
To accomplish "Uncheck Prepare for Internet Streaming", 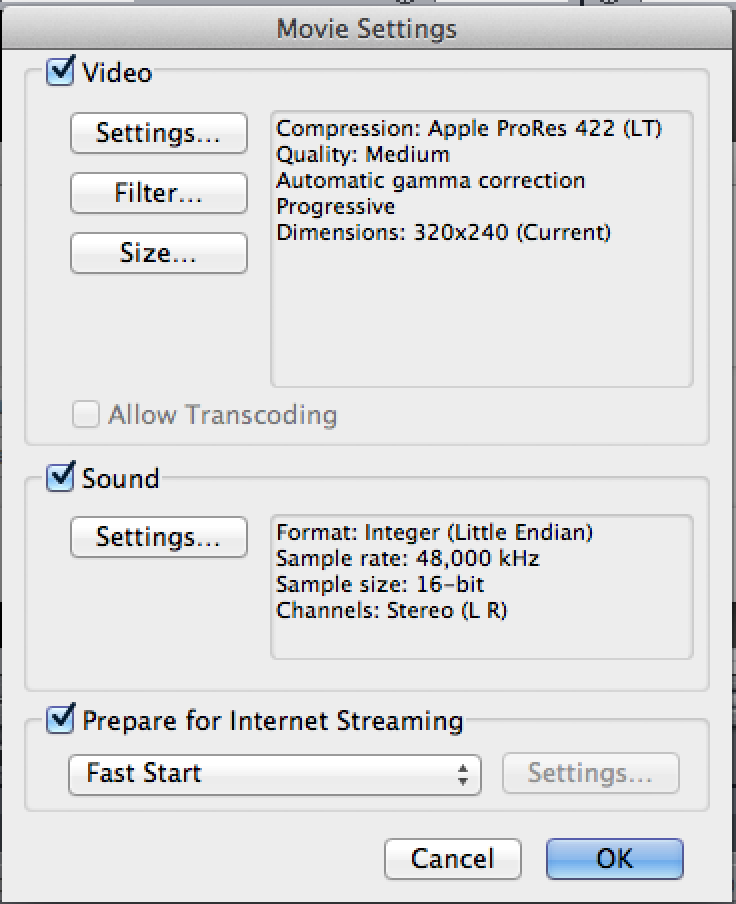I will (x=61, y=720).
